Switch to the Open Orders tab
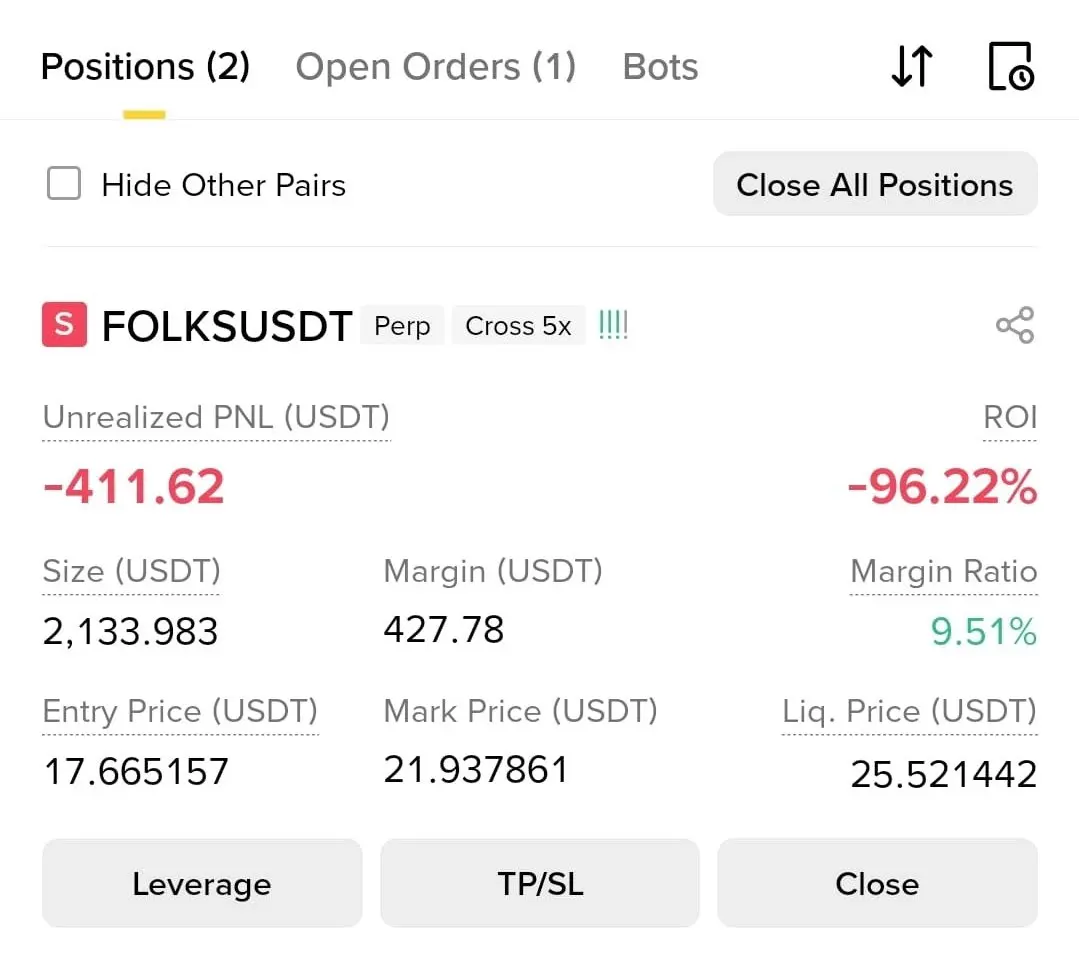The height and width of the screenshot is (960, 1079). pos(435,67)
